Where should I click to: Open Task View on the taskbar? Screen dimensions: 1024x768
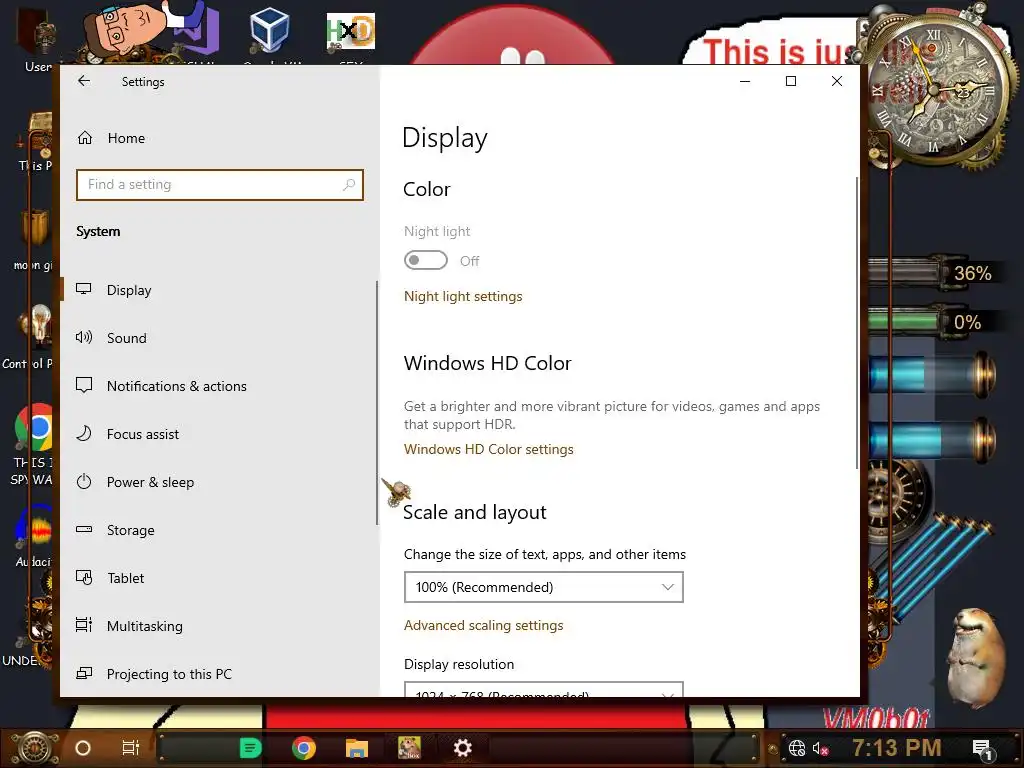pyautogui.click(x=131, y=748)
